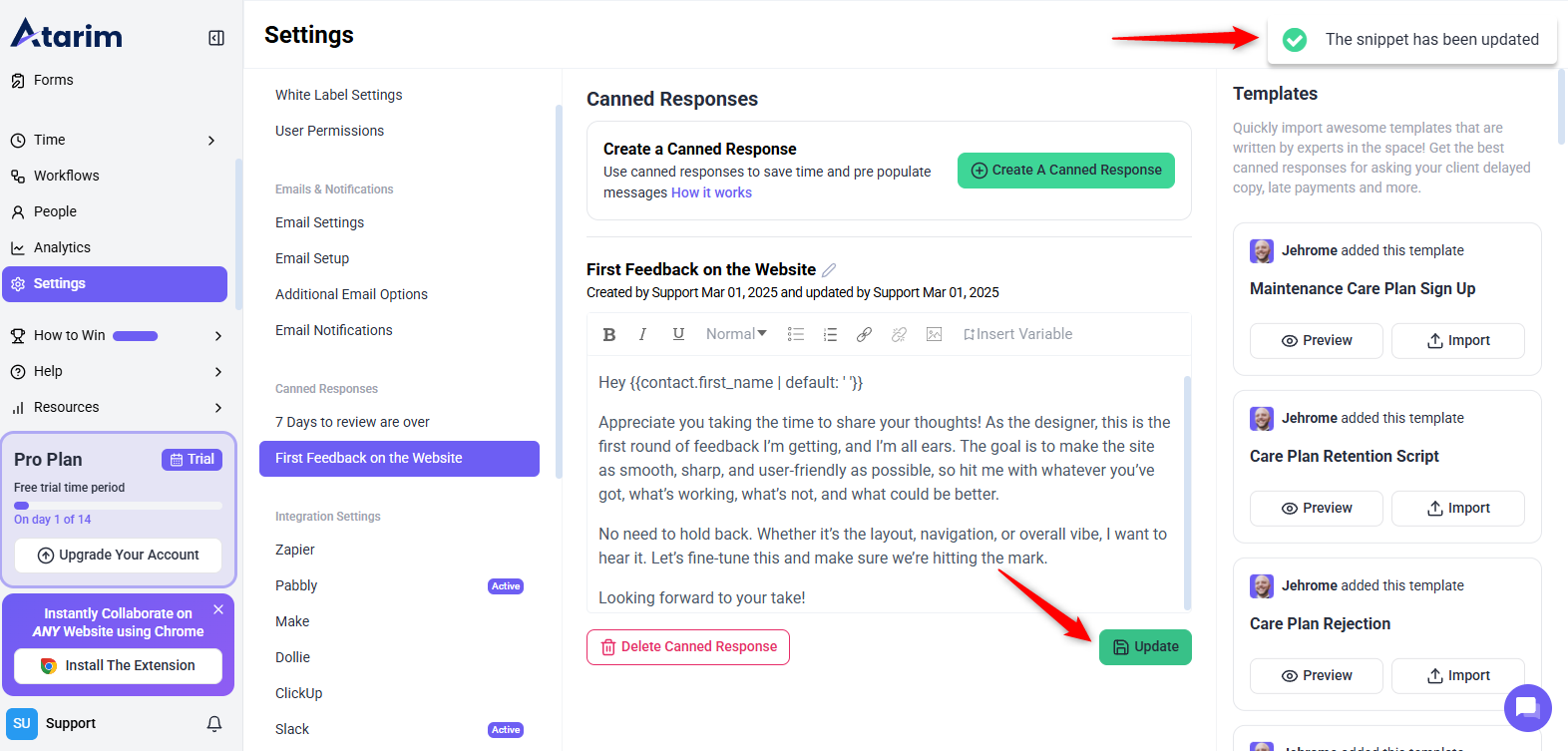Click the insert image icon
The height and width of the screenshot is (751, 1568).
point(934,335)
